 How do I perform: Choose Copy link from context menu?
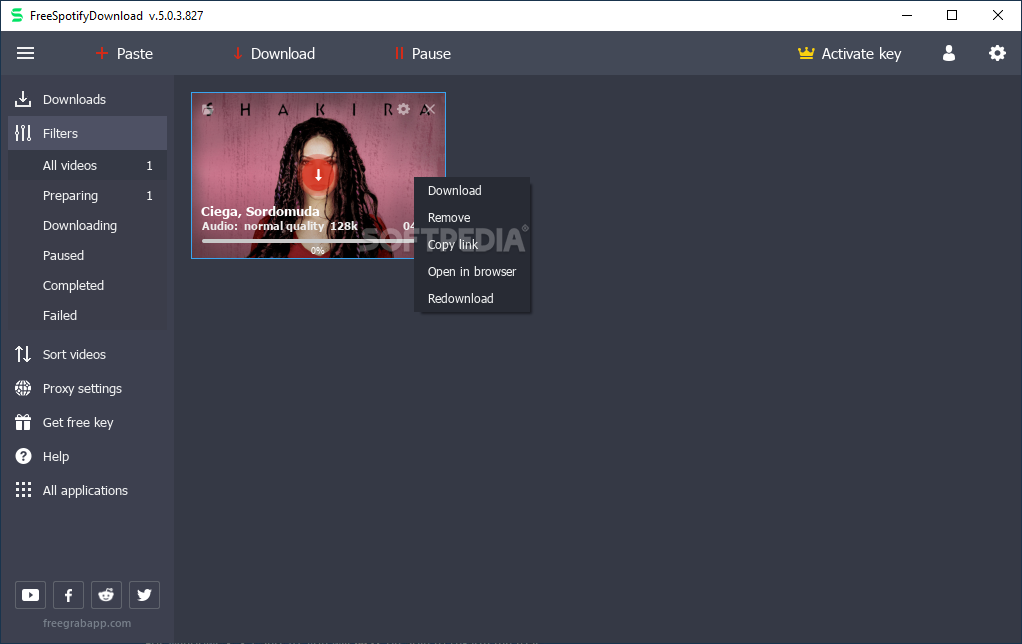[x=473, y=244]
